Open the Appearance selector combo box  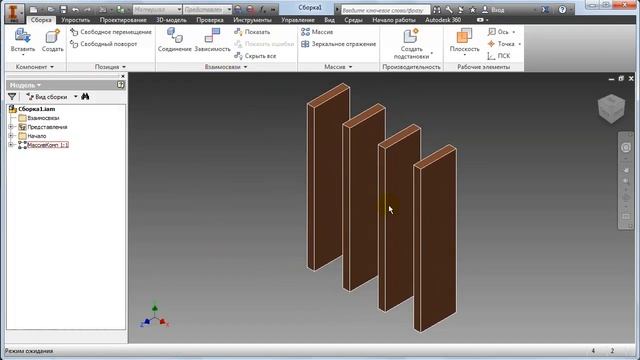click(207, 9)
